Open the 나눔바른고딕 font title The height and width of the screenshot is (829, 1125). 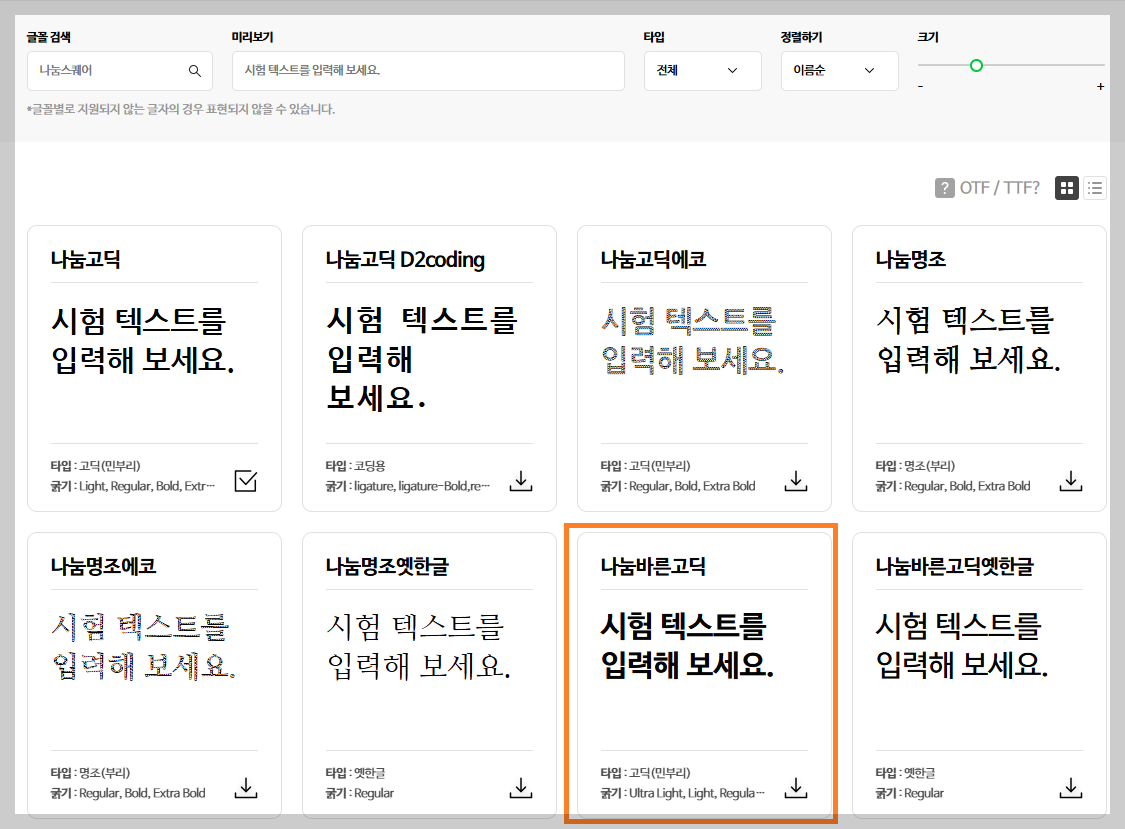654,566
